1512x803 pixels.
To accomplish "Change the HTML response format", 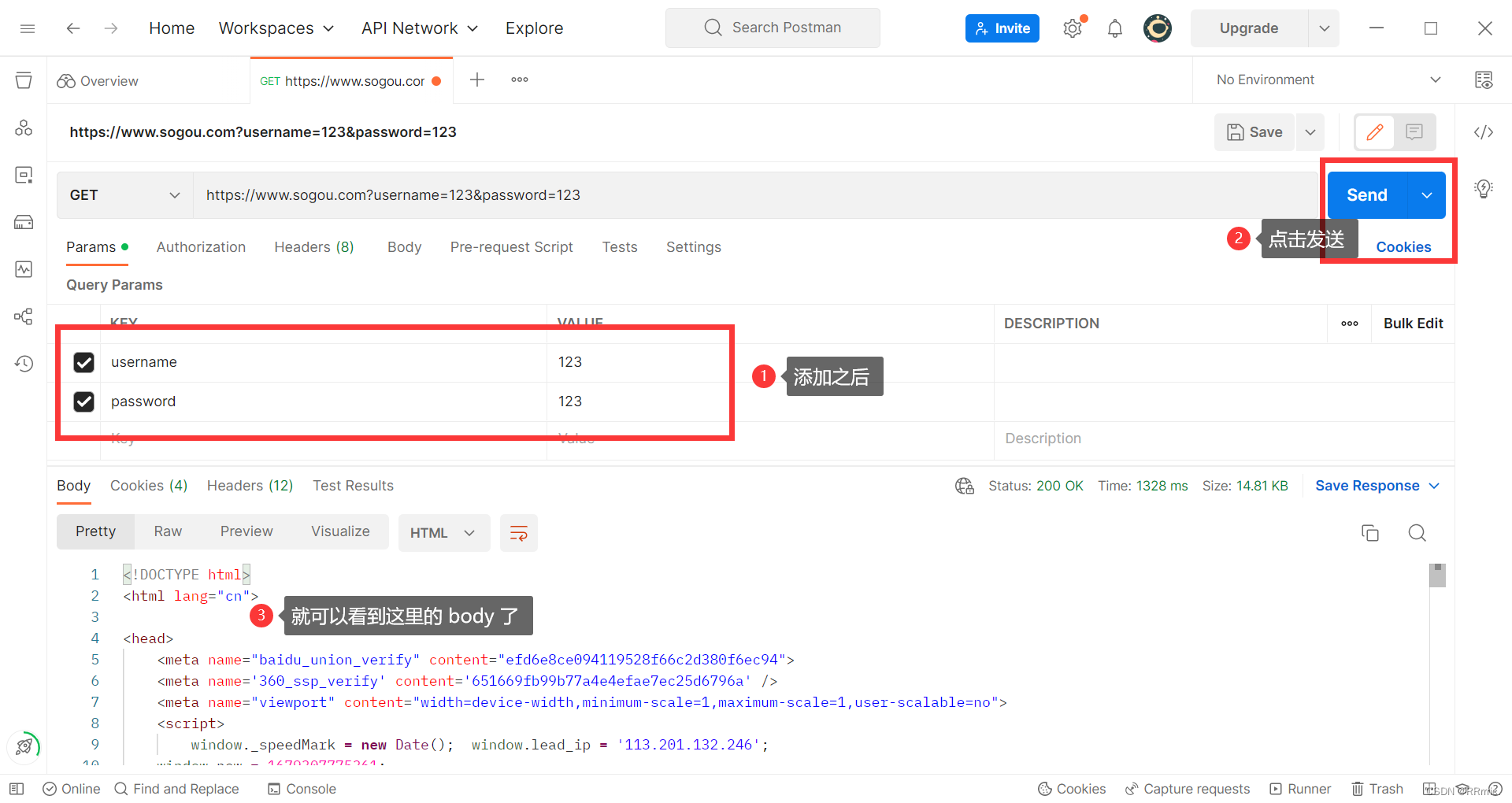I will pos(444,533).
